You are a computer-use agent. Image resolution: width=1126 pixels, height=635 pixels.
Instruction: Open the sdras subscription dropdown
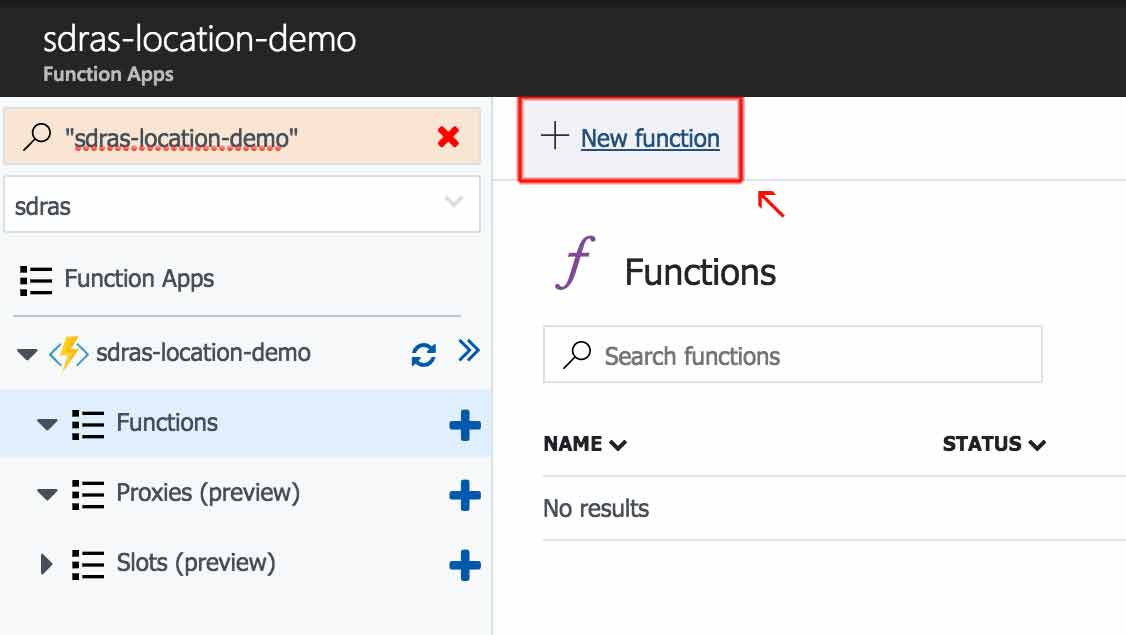click(456, 203)
